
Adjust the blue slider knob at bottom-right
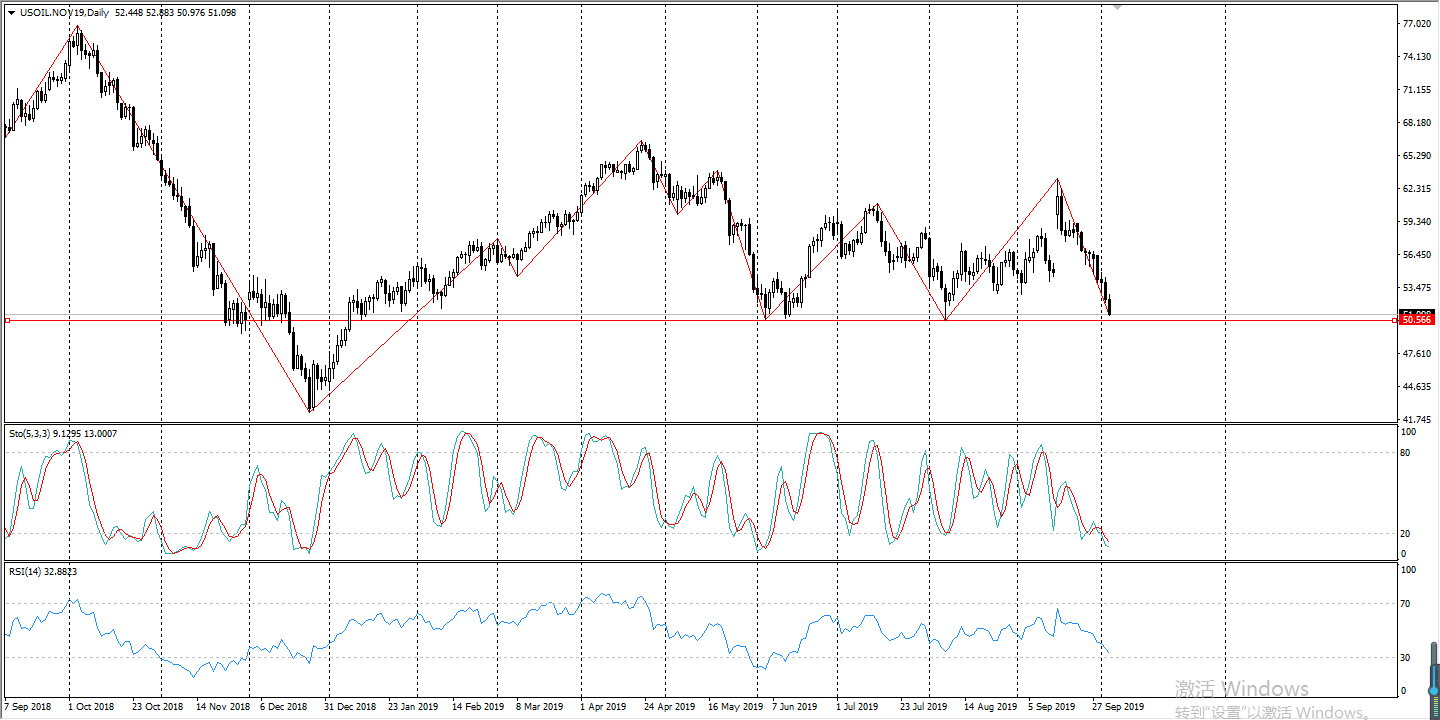click(x=1432, y=691)
